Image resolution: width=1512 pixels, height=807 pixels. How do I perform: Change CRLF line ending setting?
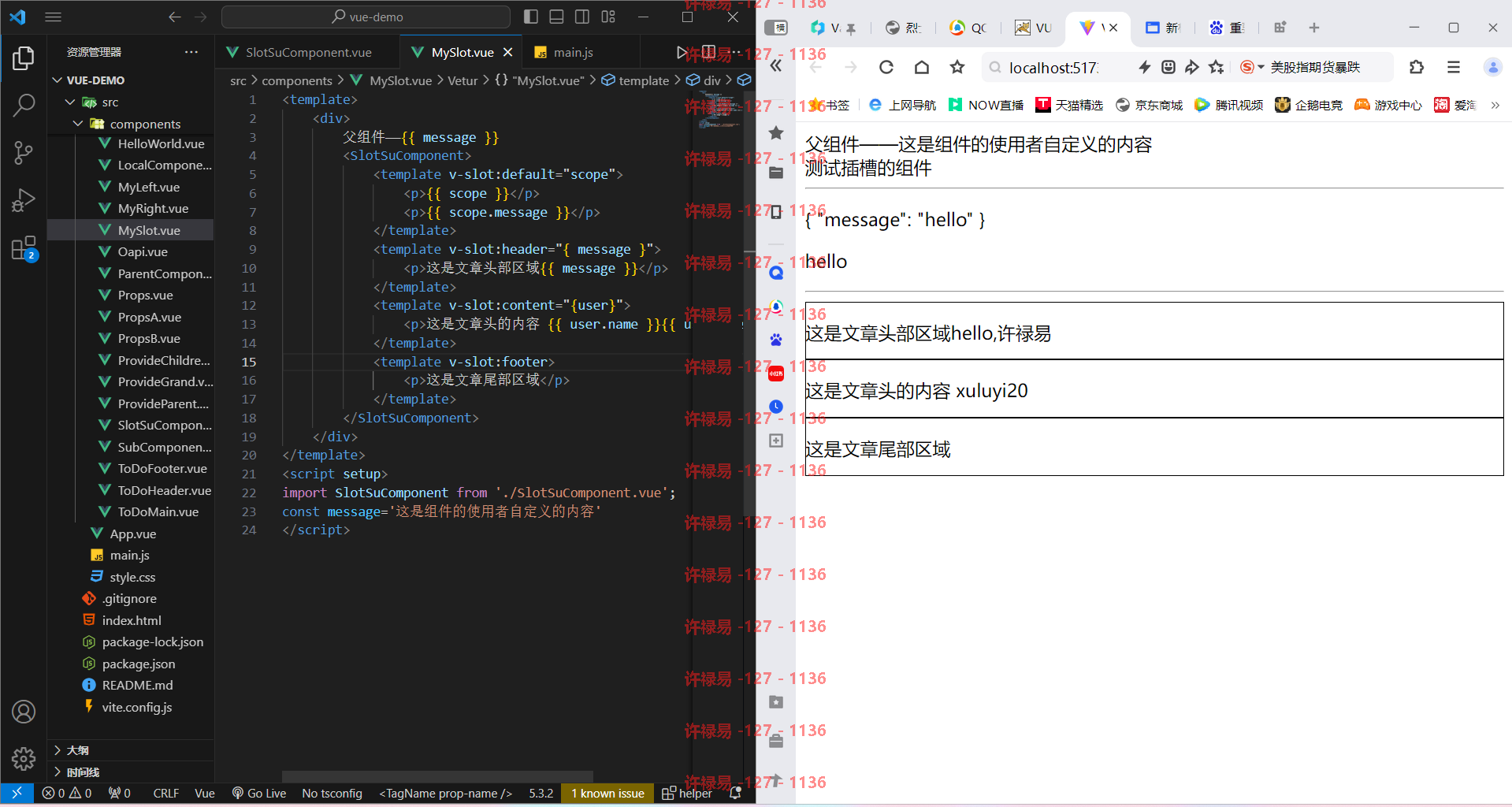click(165, 793)
